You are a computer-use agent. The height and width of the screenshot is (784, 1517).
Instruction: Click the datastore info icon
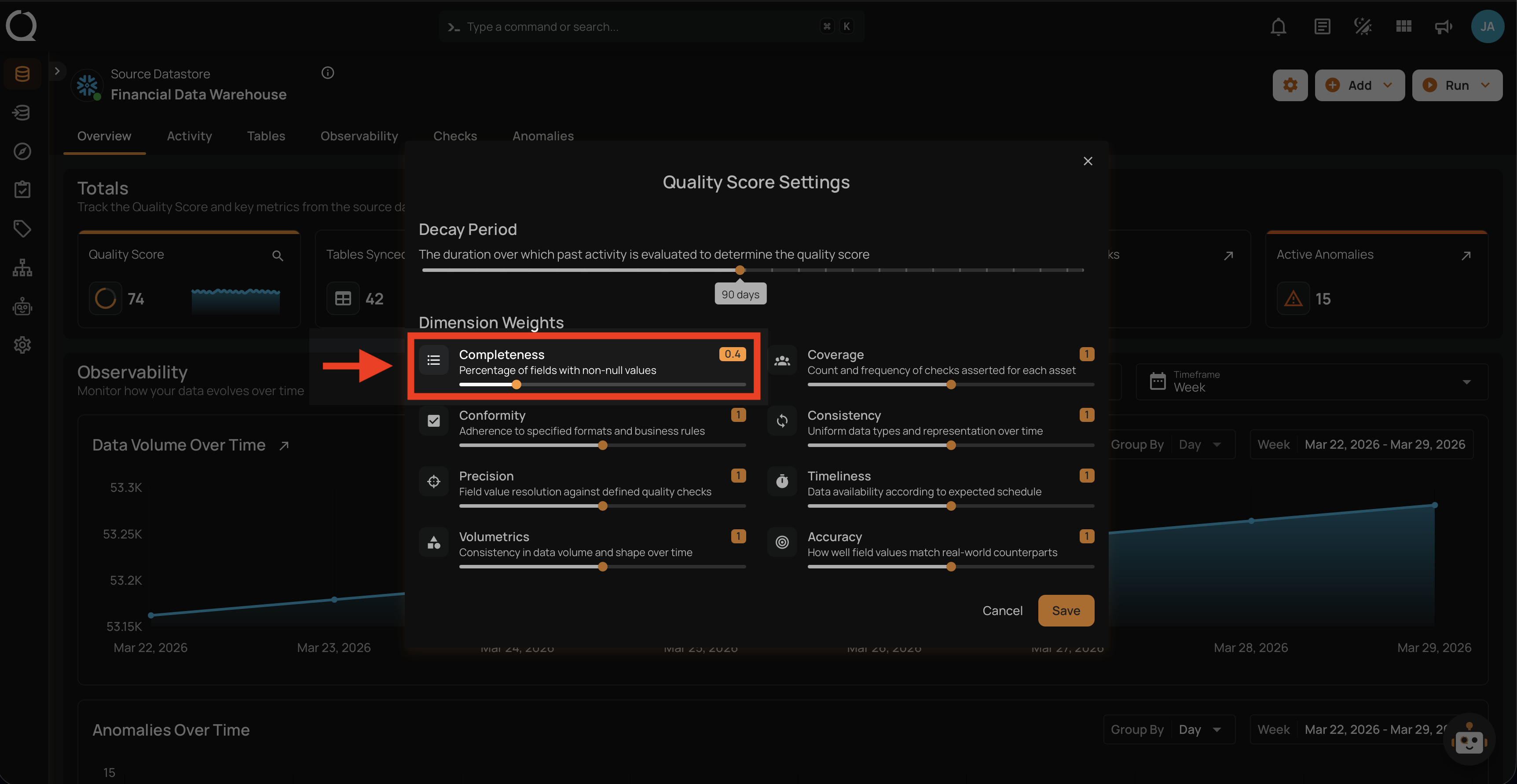[x=328, y=73]
